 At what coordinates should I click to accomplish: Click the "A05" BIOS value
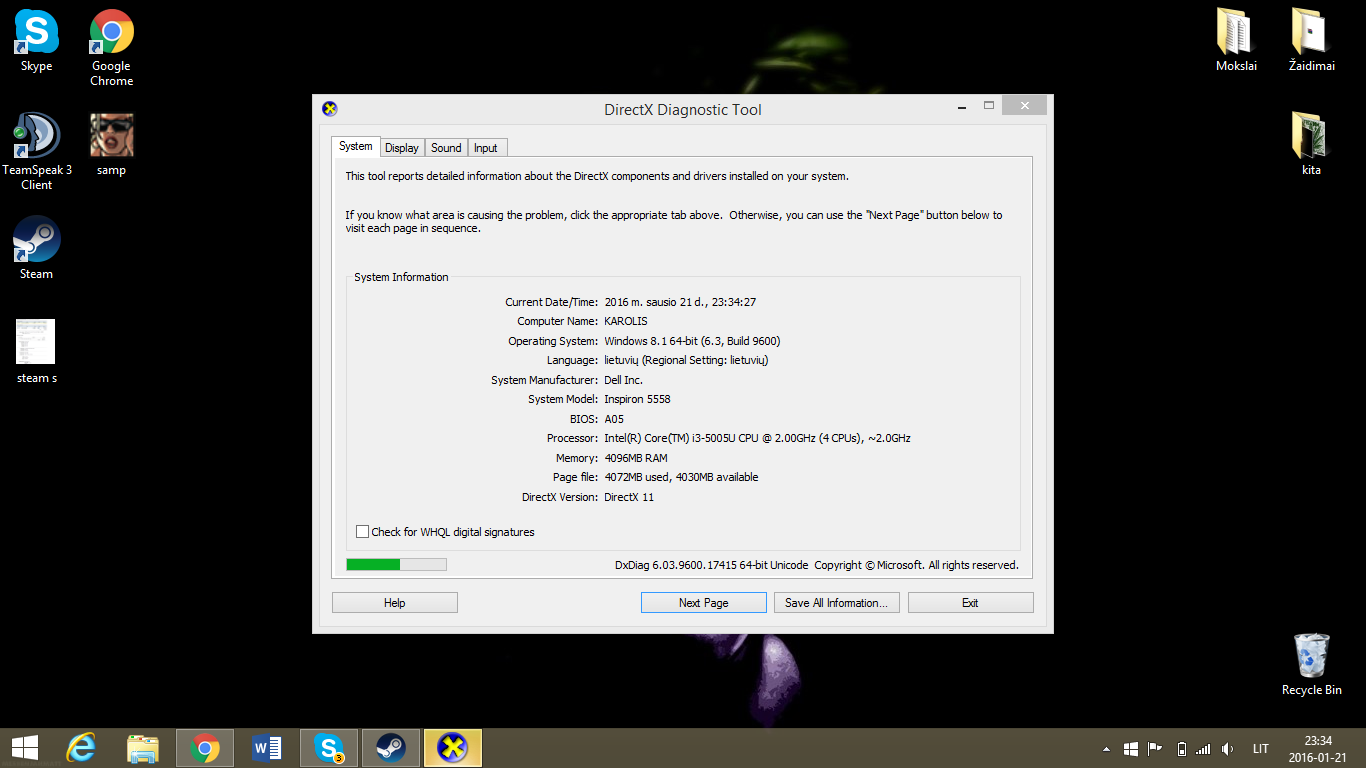click(x=614, y=419)
